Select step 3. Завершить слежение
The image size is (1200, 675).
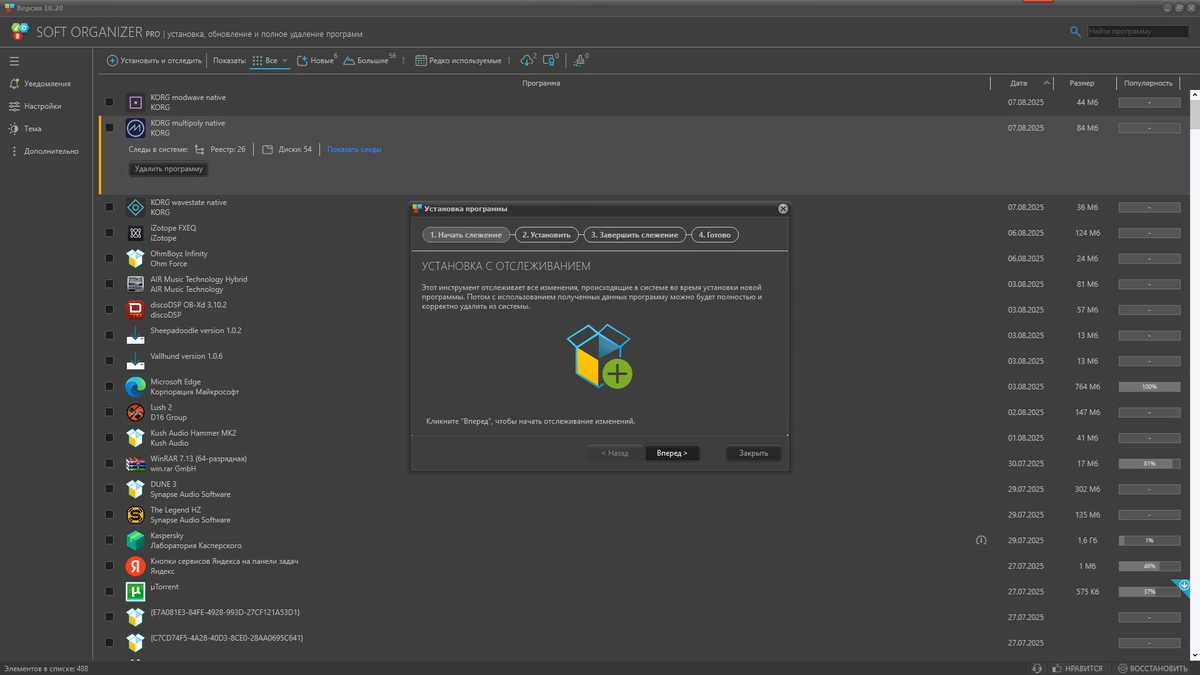point(635,235)
